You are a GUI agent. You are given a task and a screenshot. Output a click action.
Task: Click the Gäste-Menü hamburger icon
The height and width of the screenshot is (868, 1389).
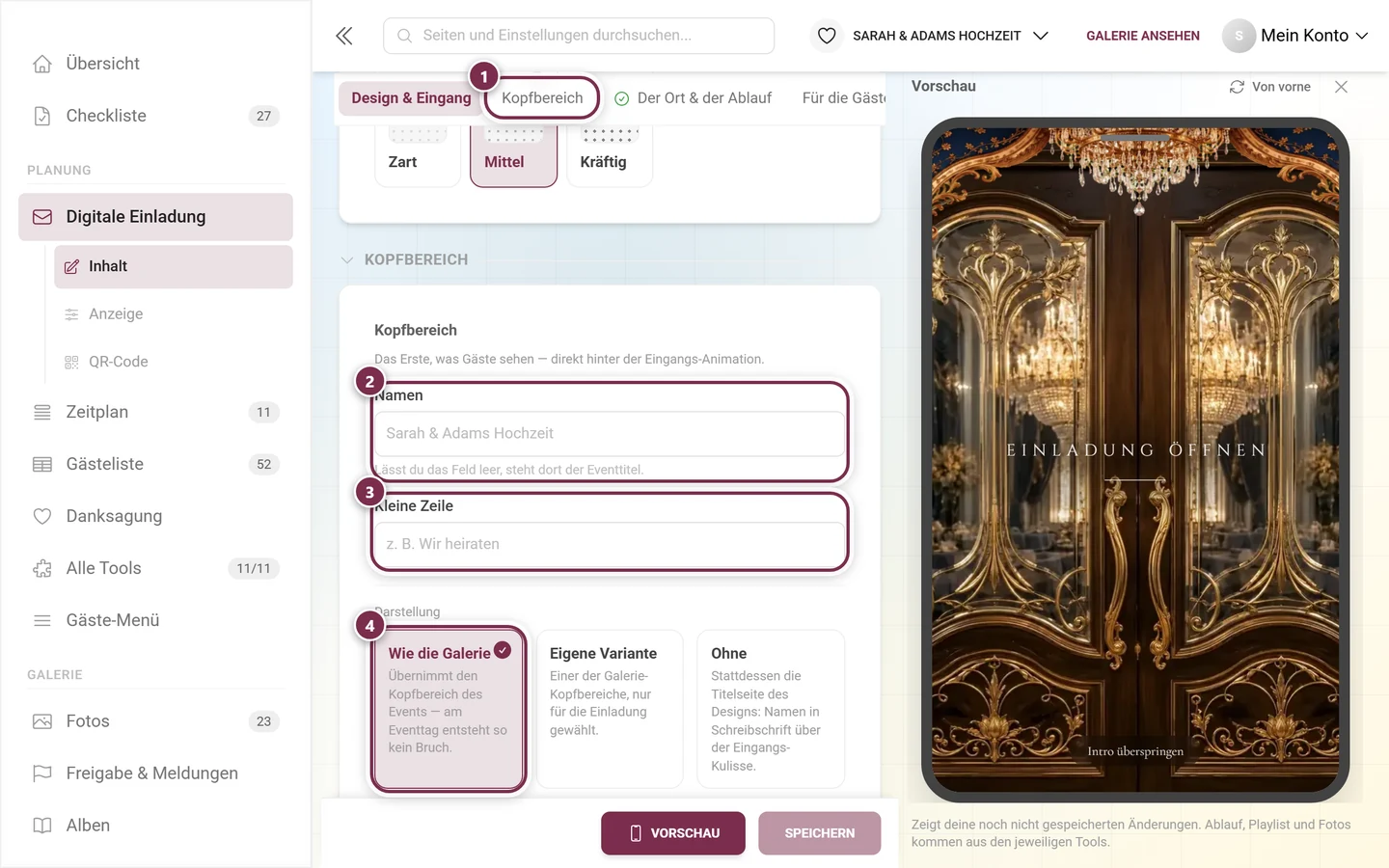click(42, 620)
